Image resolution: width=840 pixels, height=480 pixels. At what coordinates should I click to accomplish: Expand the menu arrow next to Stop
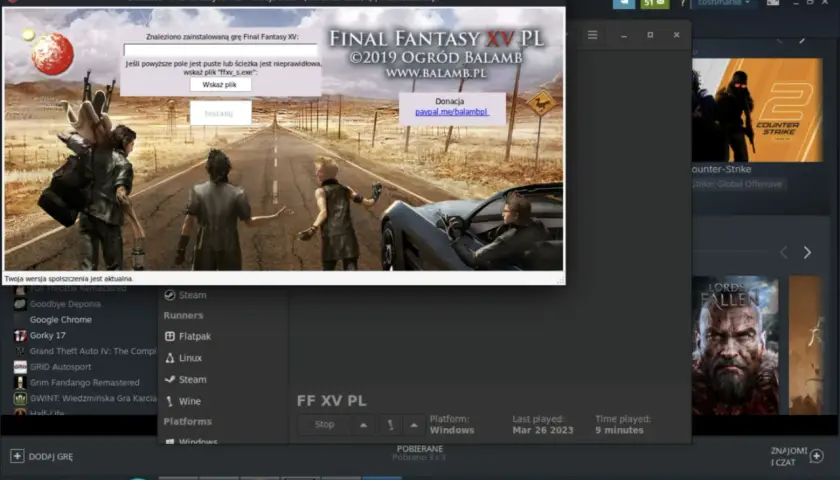(363, 425)
